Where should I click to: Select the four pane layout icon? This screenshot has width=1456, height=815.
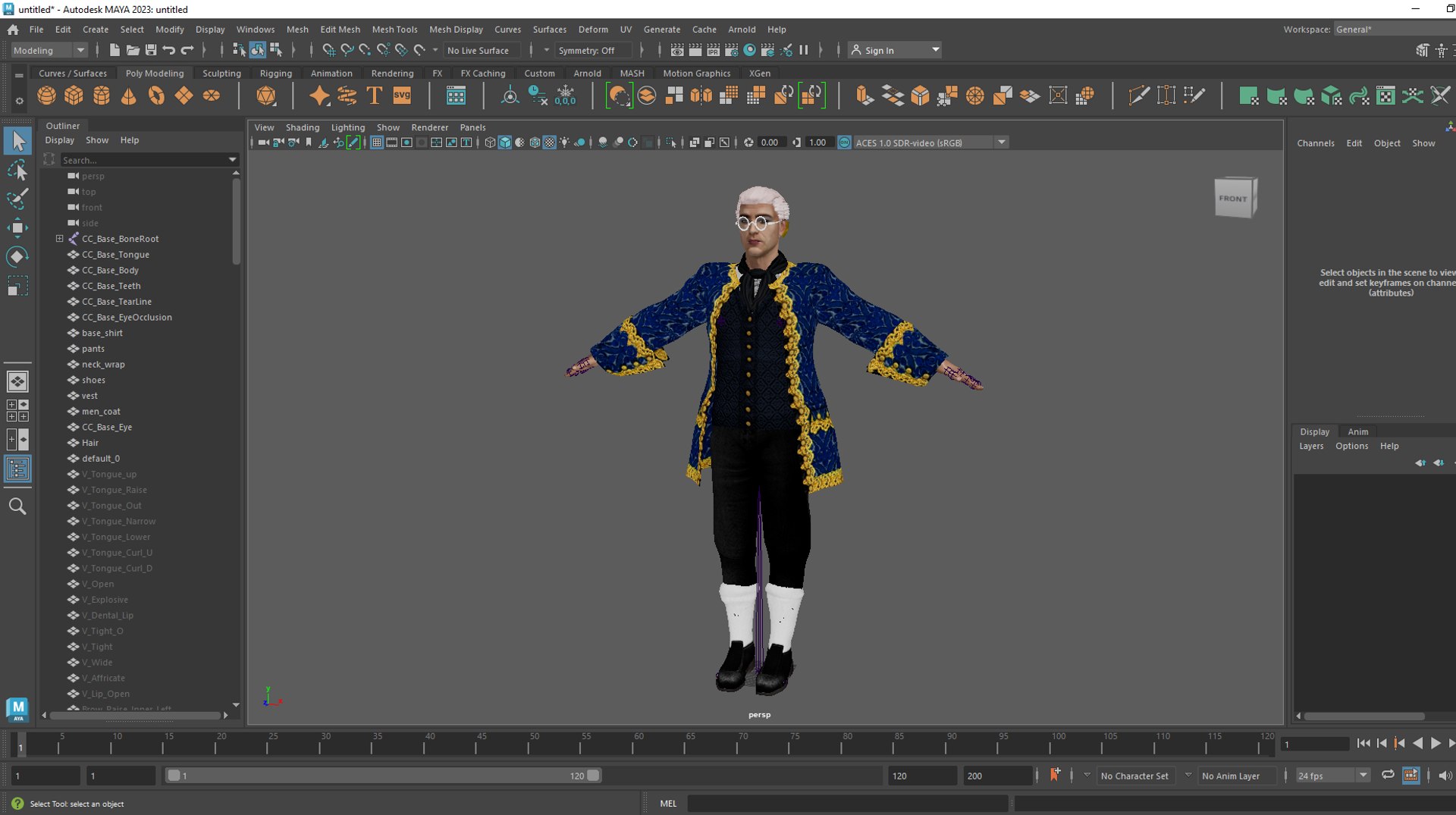tap(17, 410)
